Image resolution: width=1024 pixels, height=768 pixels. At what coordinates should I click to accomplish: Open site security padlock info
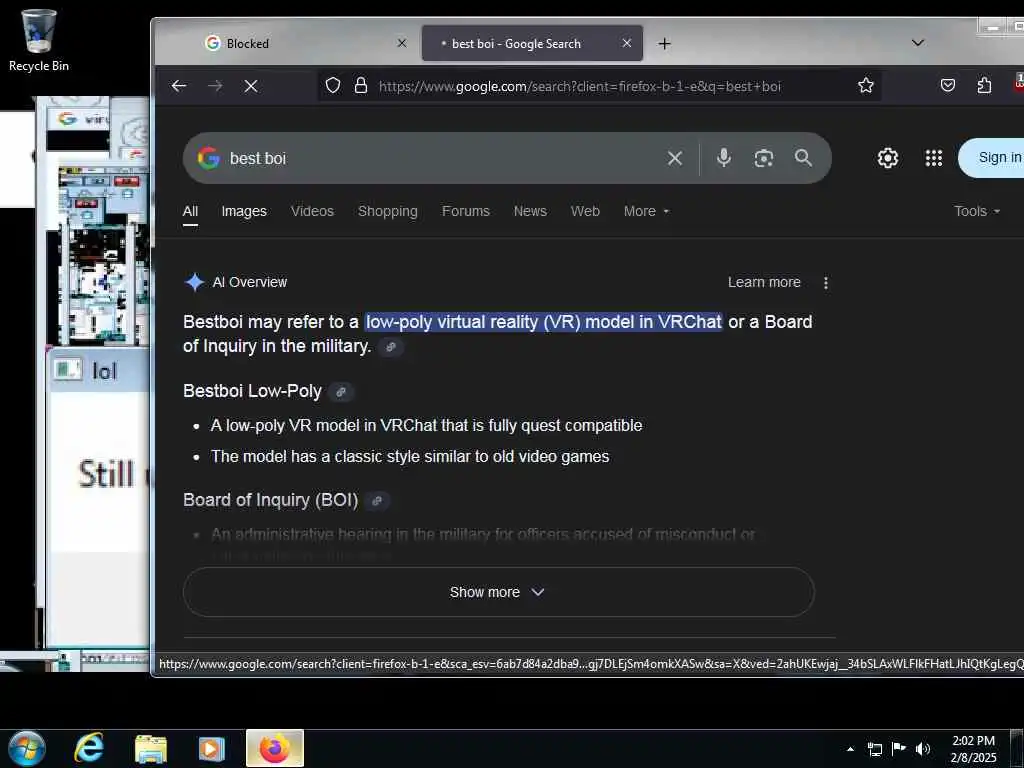pos(360,86)
